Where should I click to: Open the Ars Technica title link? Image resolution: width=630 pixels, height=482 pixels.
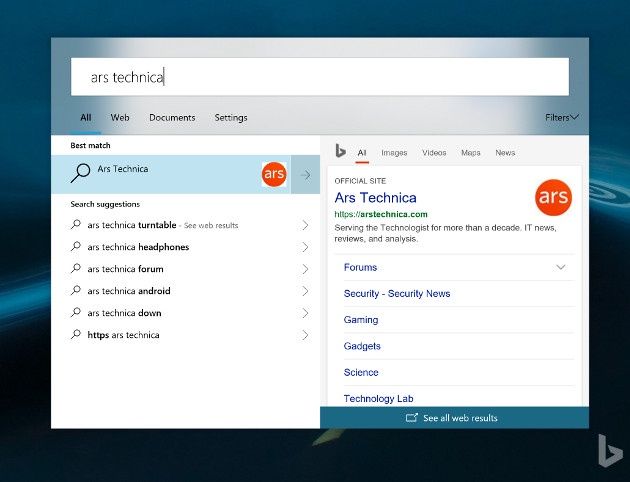coord(375,198)
